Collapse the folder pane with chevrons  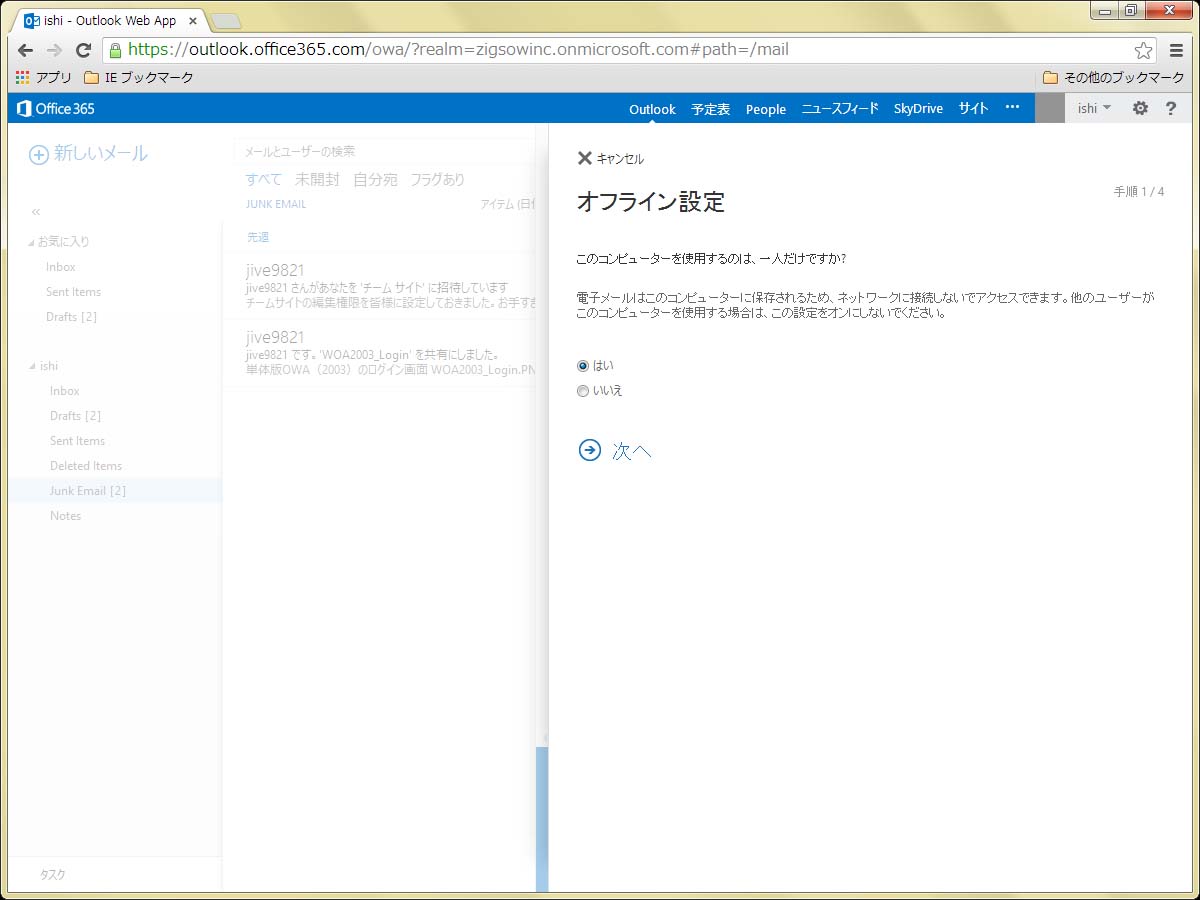pyautogui.click(x=36, y=212)
